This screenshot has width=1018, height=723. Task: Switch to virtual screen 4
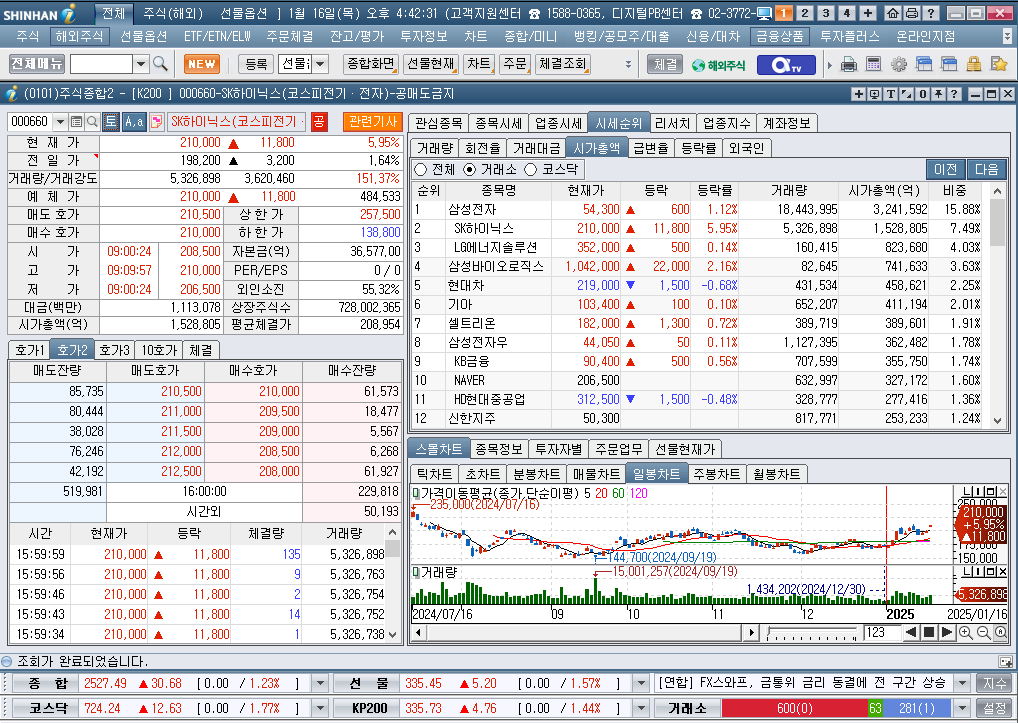(x=847, y=13)
